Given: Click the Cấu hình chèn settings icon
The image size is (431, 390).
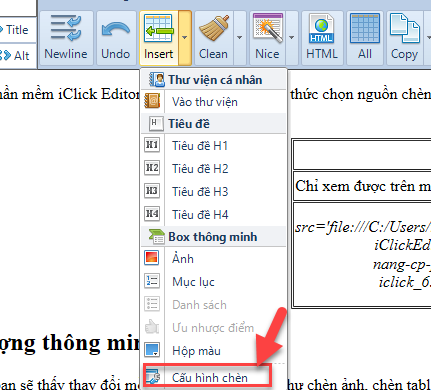Looking at the screenshot, I should tap(153, 377).
